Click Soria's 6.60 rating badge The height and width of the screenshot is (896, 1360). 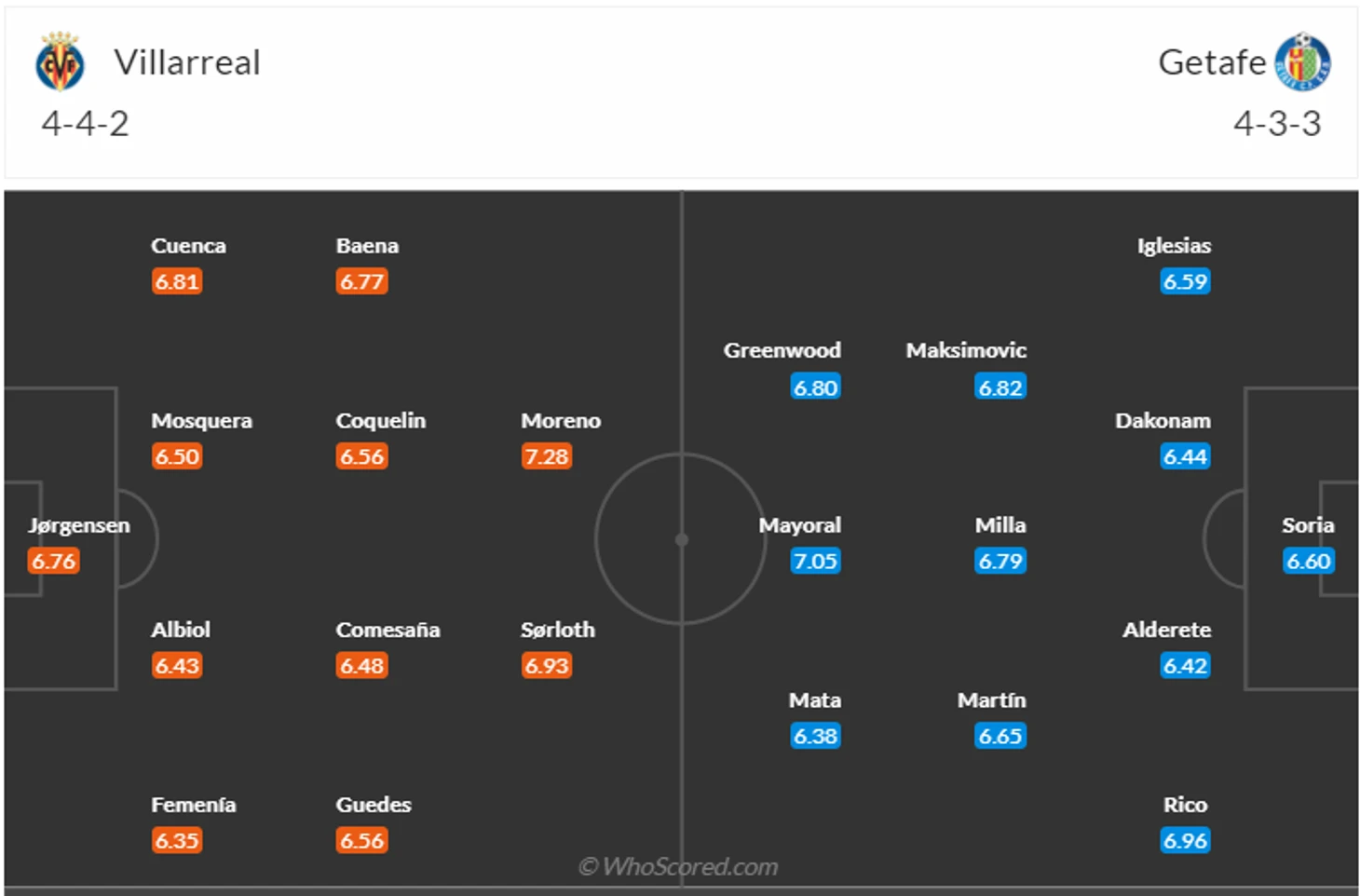pos(1309,561)
